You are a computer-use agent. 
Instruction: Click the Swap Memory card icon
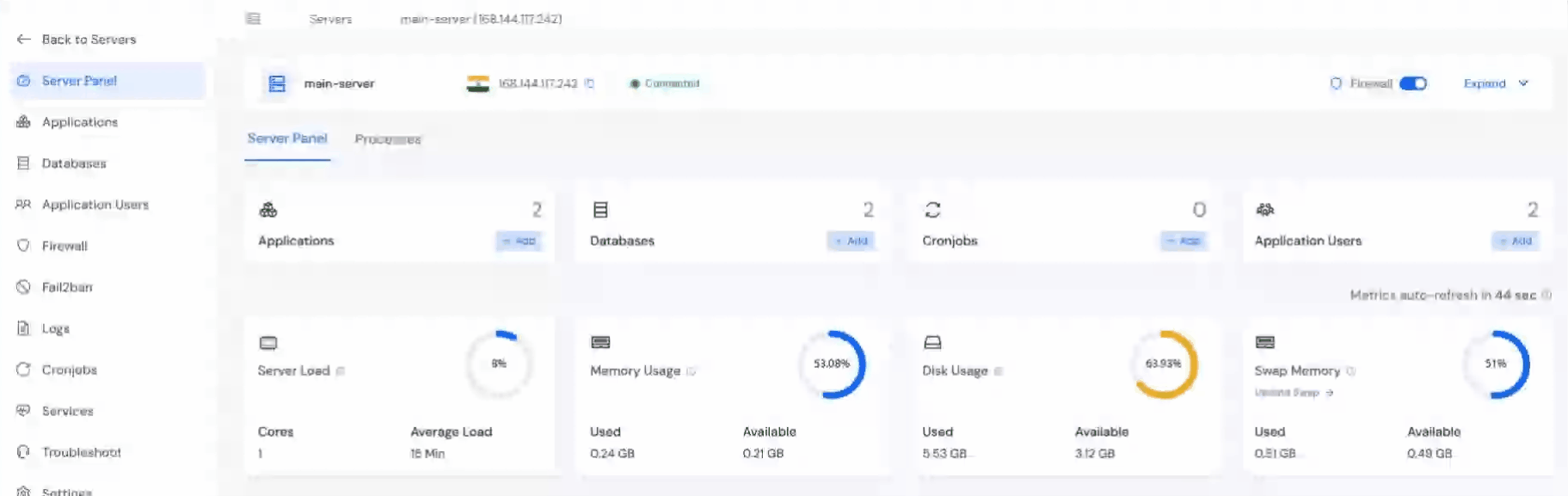click(x=1264, y=342)
